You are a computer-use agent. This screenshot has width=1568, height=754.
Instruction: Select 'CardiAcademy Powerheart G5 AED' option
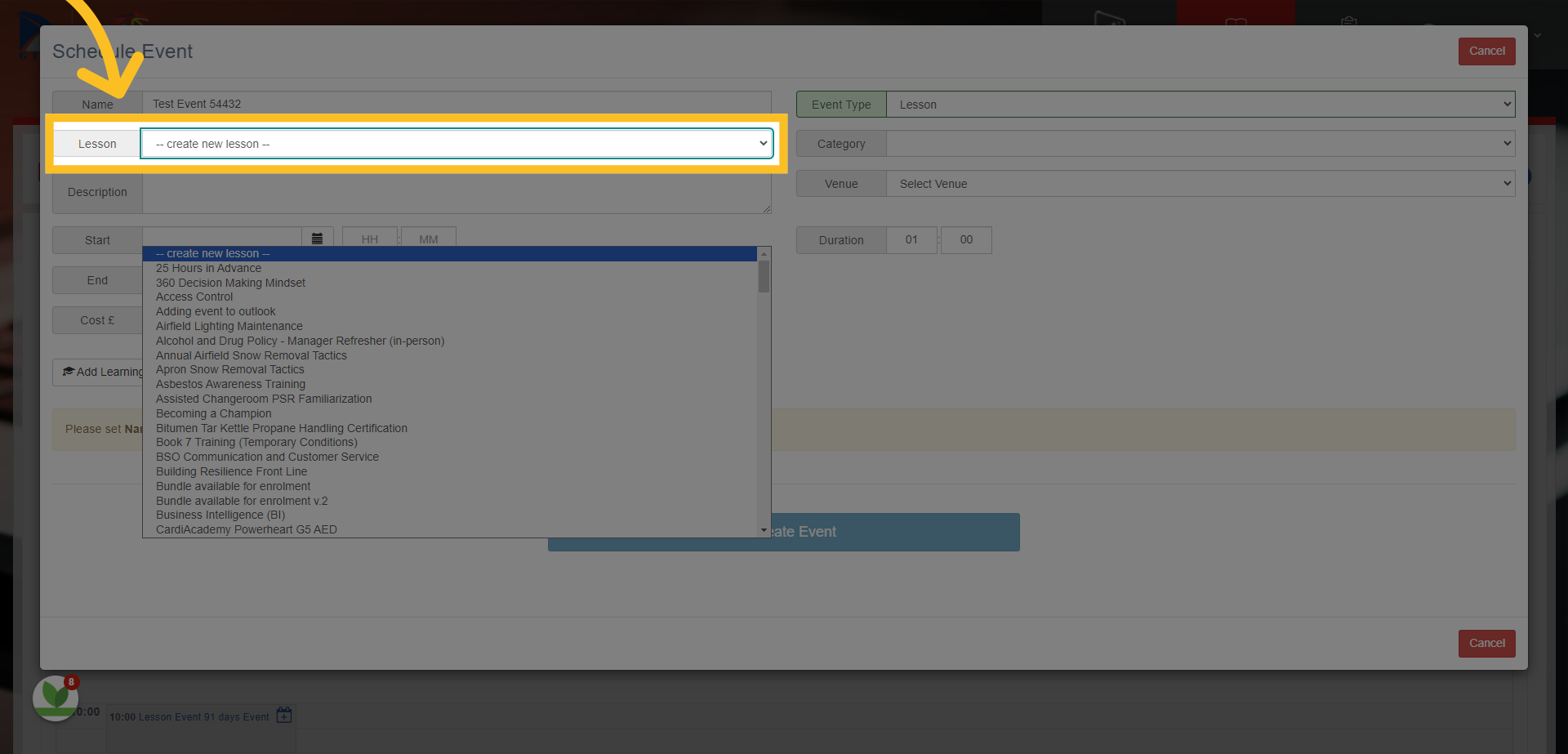(450, 529)
